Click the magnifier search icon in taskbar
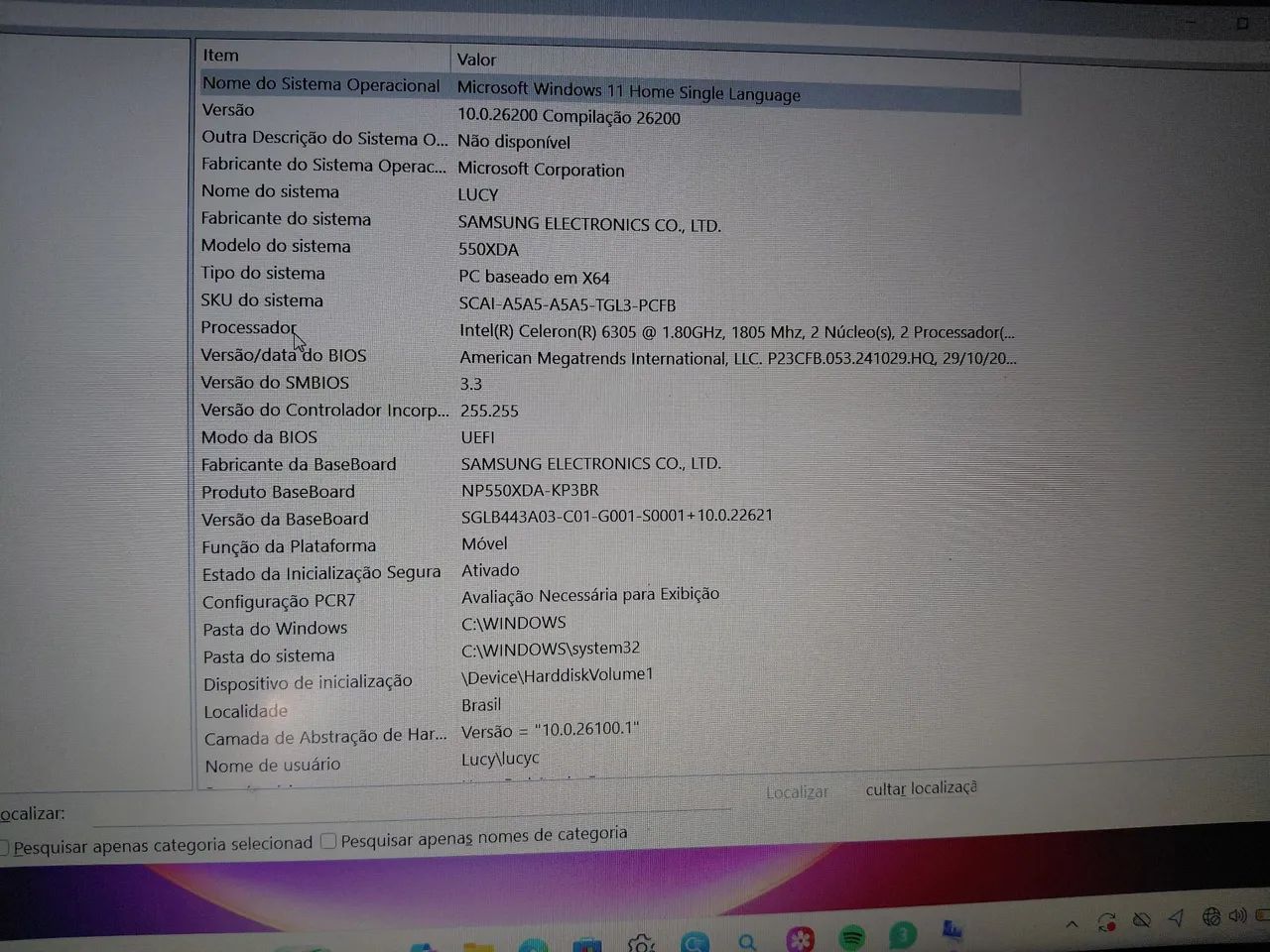The image size is (1270, 952). (747, 942)
